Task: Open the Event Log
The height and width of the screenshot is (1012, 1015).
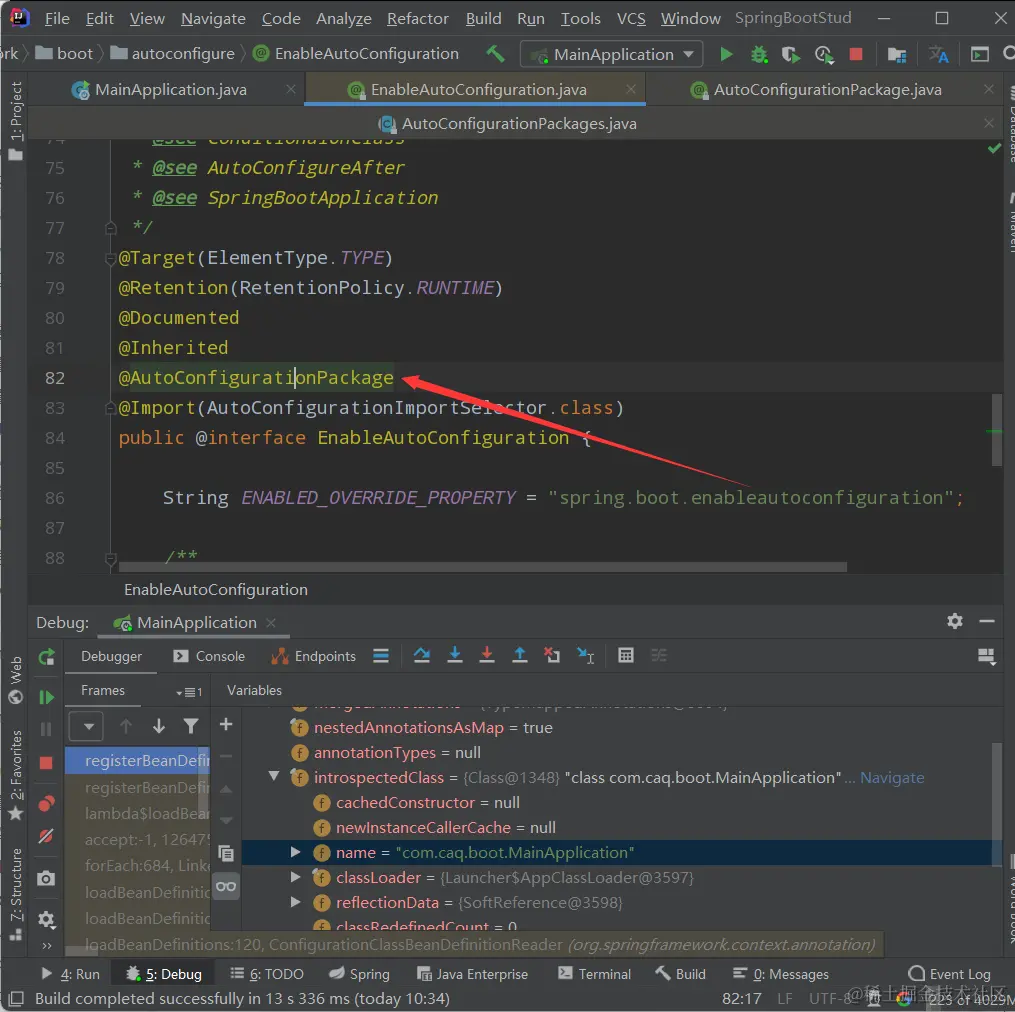Action: click(x=950, y=974)
